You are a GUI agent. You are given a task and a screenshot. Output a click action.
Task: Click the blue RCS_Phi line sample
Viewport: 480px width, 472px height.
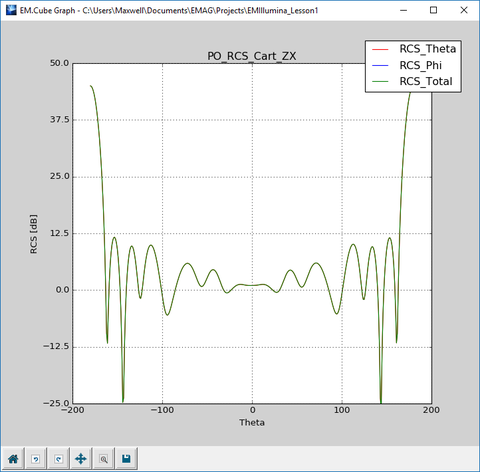[380, 66]
